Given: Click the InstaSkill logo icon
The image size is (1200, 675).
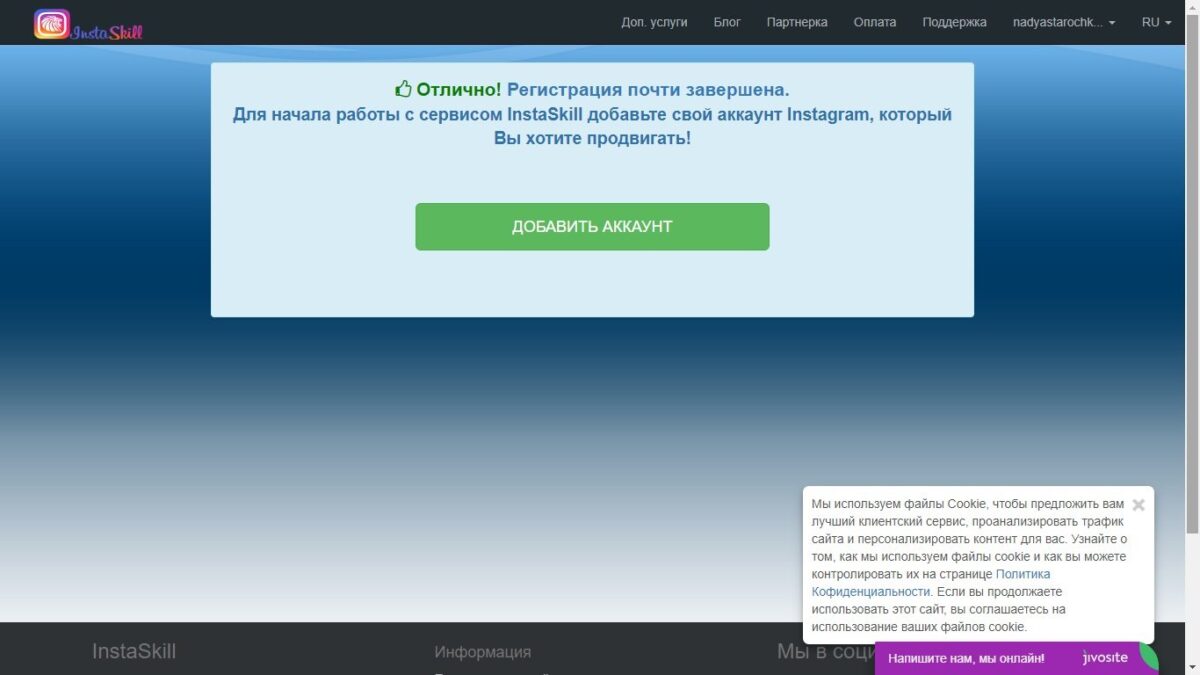Looking at the screenshot, I should click(52, 24).
